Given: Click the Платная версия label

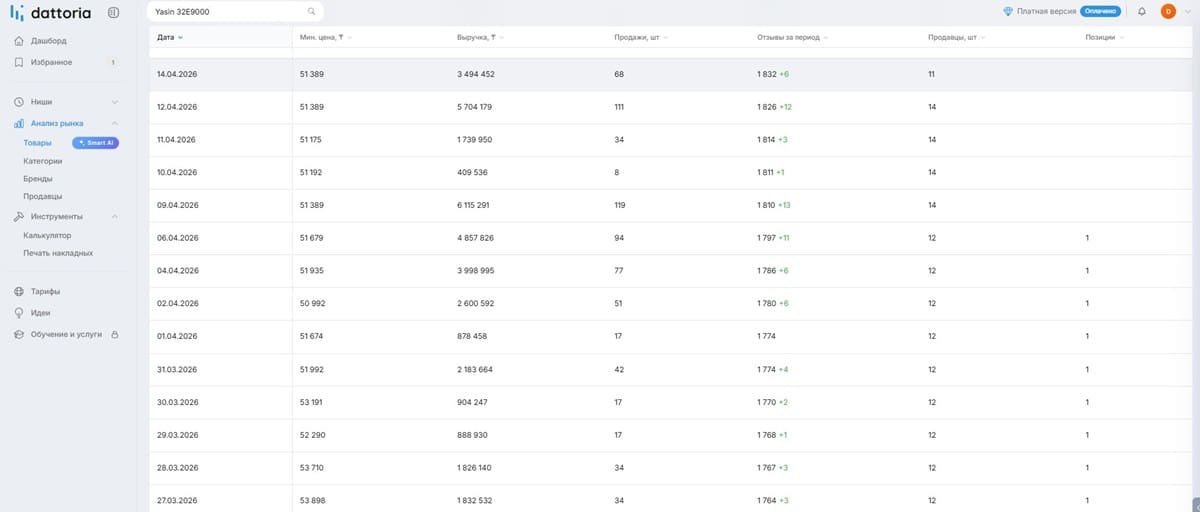Looking at the screenshot, I should [x=1046, y=12].
